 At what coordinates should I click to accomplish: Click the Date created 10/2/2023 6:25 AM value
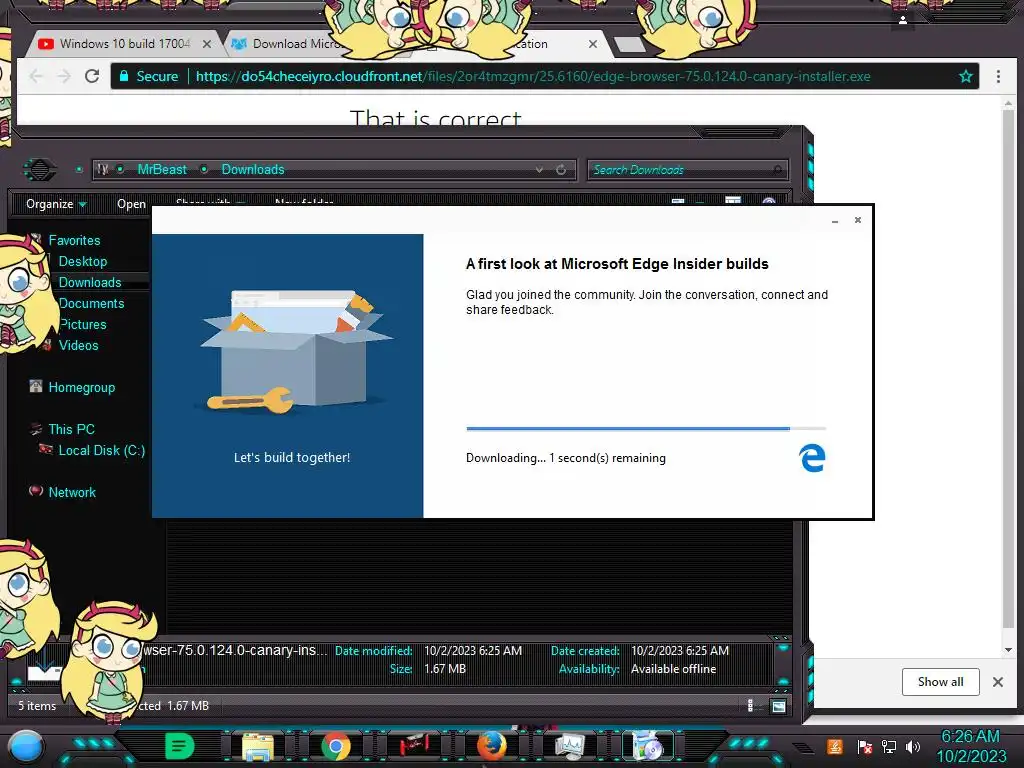tap(680, 650)
